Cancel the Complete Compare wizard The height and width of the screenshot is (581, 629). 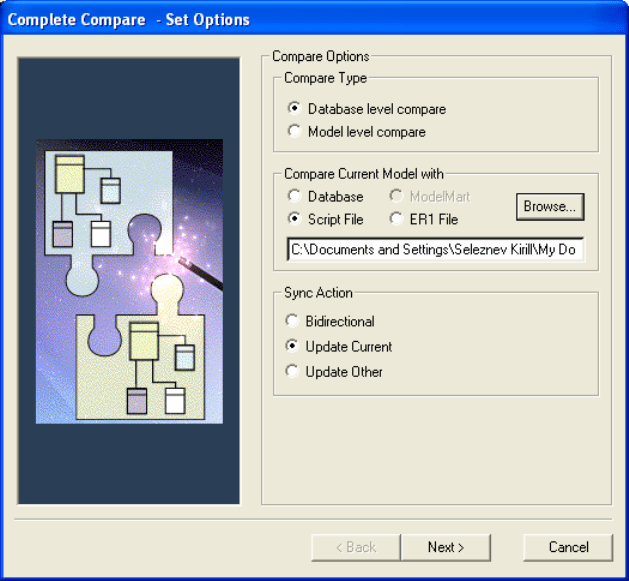pyautogui.click(x=568, y=547)
